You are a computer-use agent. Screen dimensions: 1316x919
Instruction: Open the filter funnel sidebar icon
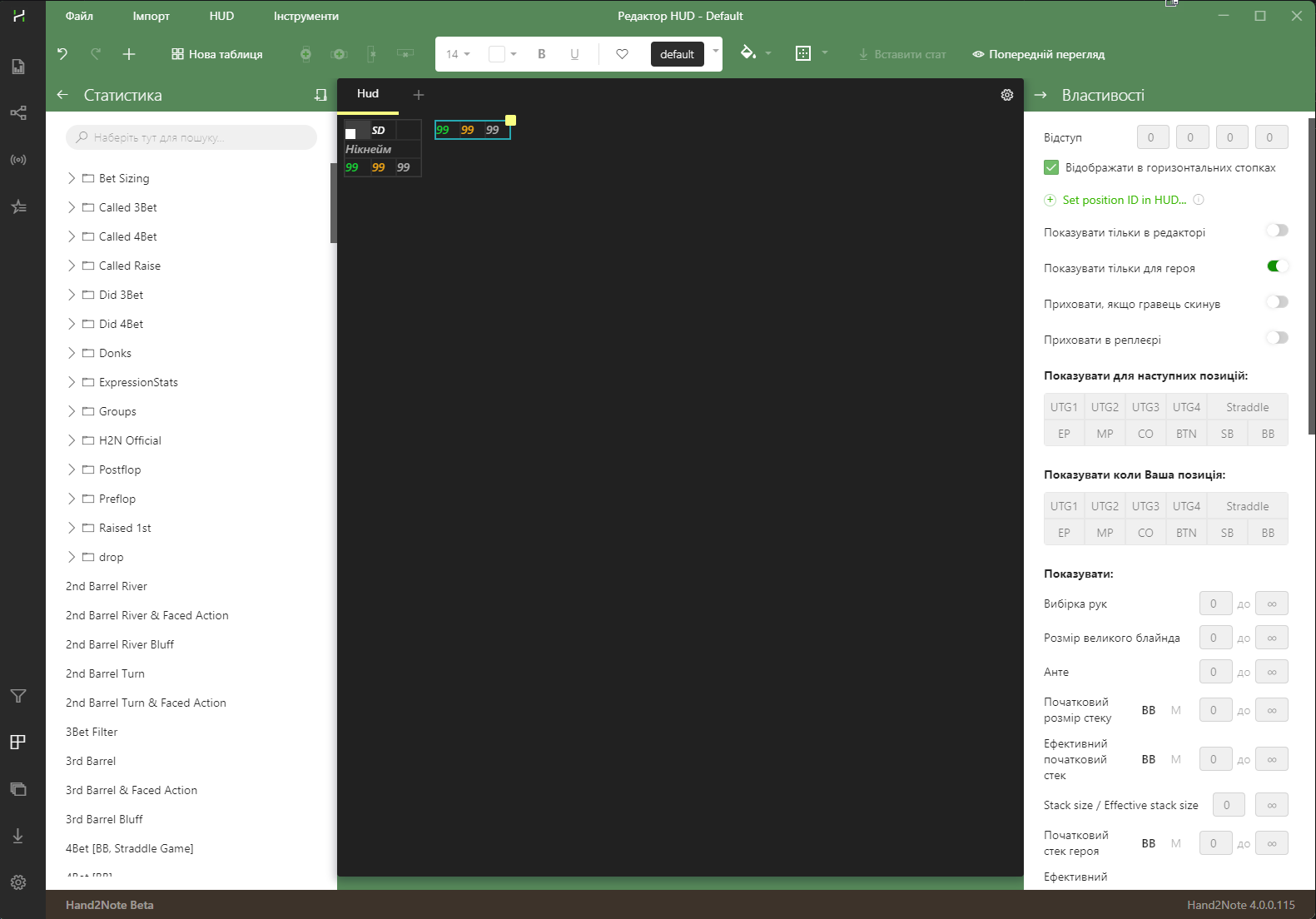coord(18,696)
